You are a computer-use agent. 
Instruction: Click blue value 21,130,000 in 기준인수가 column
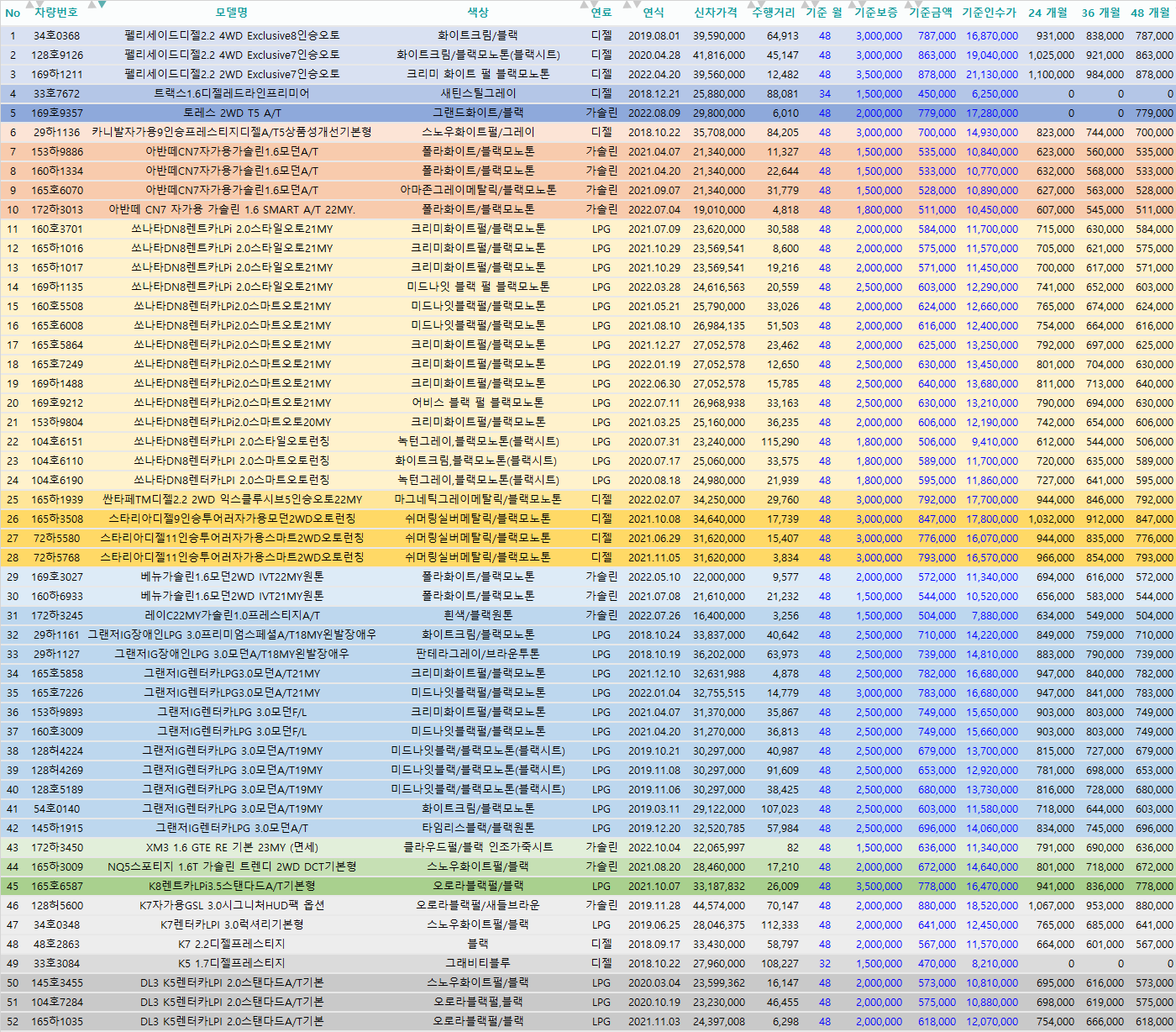point(992,75)
